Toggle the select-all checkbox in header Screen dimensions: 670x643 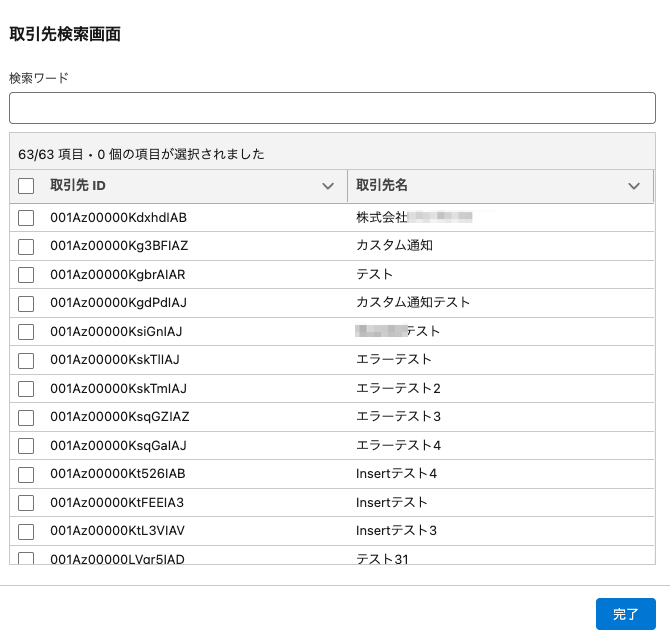click(26, 186)
